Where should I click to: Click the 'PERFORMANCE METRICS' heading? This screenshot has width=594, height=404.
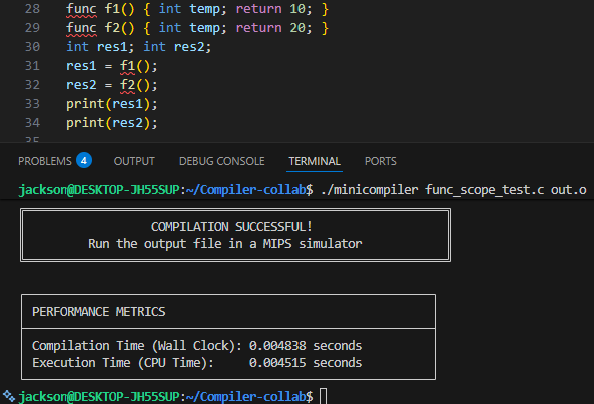[x=98, y=312]
